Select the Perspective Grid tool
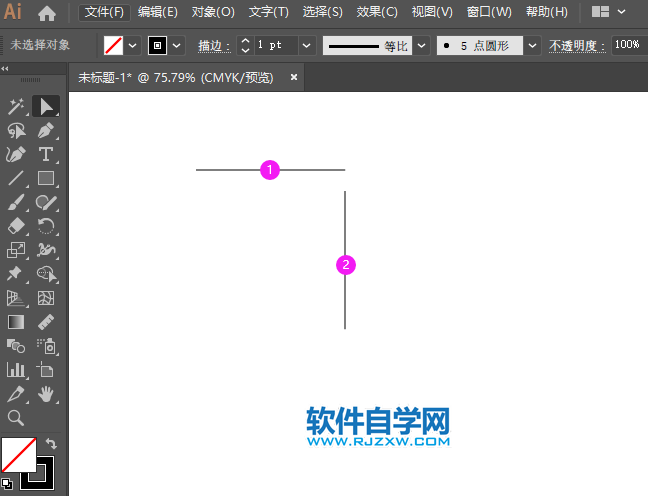Image resolution: width=648 pixels, height=496 pixels. coord(16,298)
